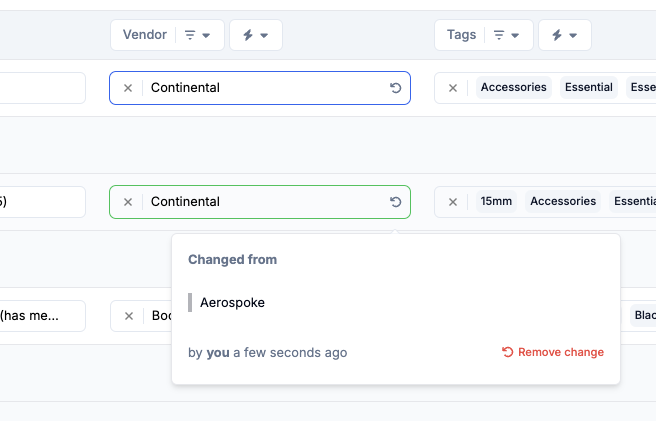Screen dimensions: 656x421
Task: Clear tags in the first row
Action: click(452, 88)
